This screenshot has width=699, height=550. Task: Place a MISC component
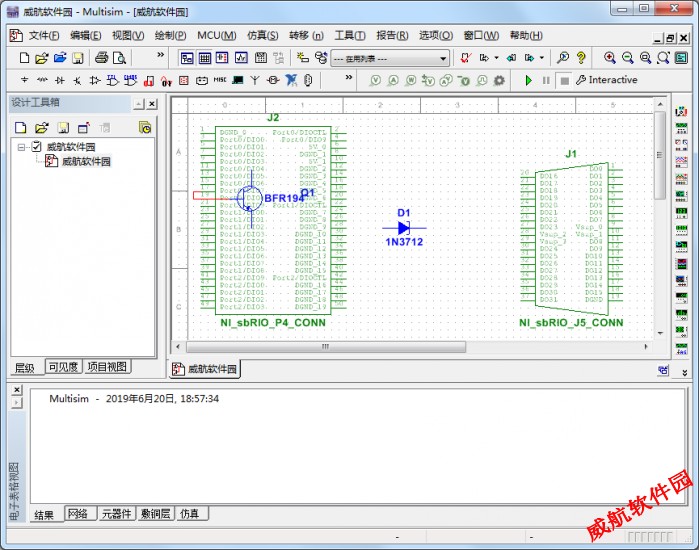pyautogui.click(x=220, y=80)
